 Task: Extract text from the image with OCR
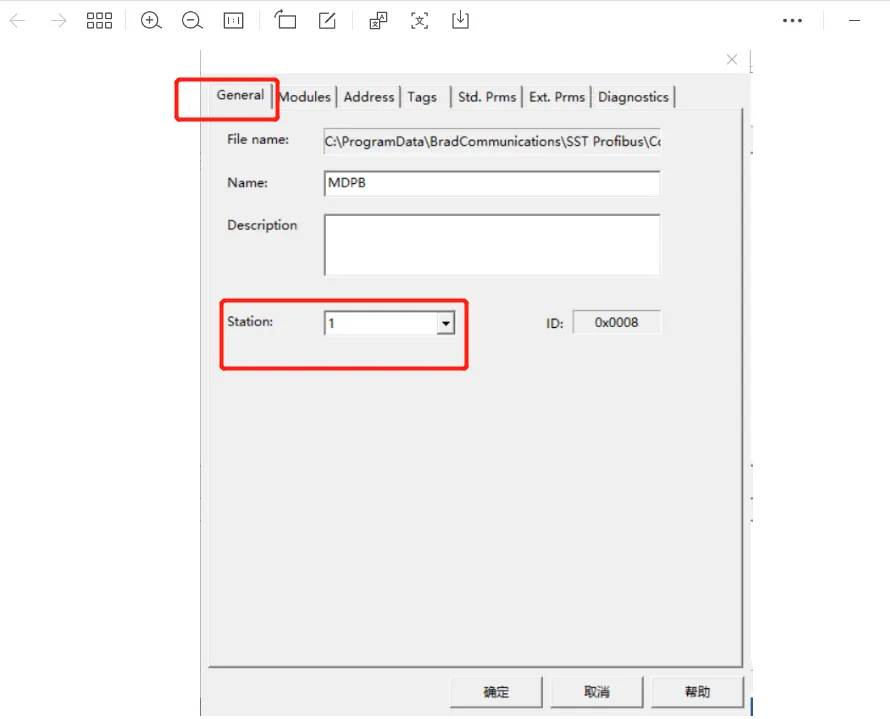(x=419, y=21)
